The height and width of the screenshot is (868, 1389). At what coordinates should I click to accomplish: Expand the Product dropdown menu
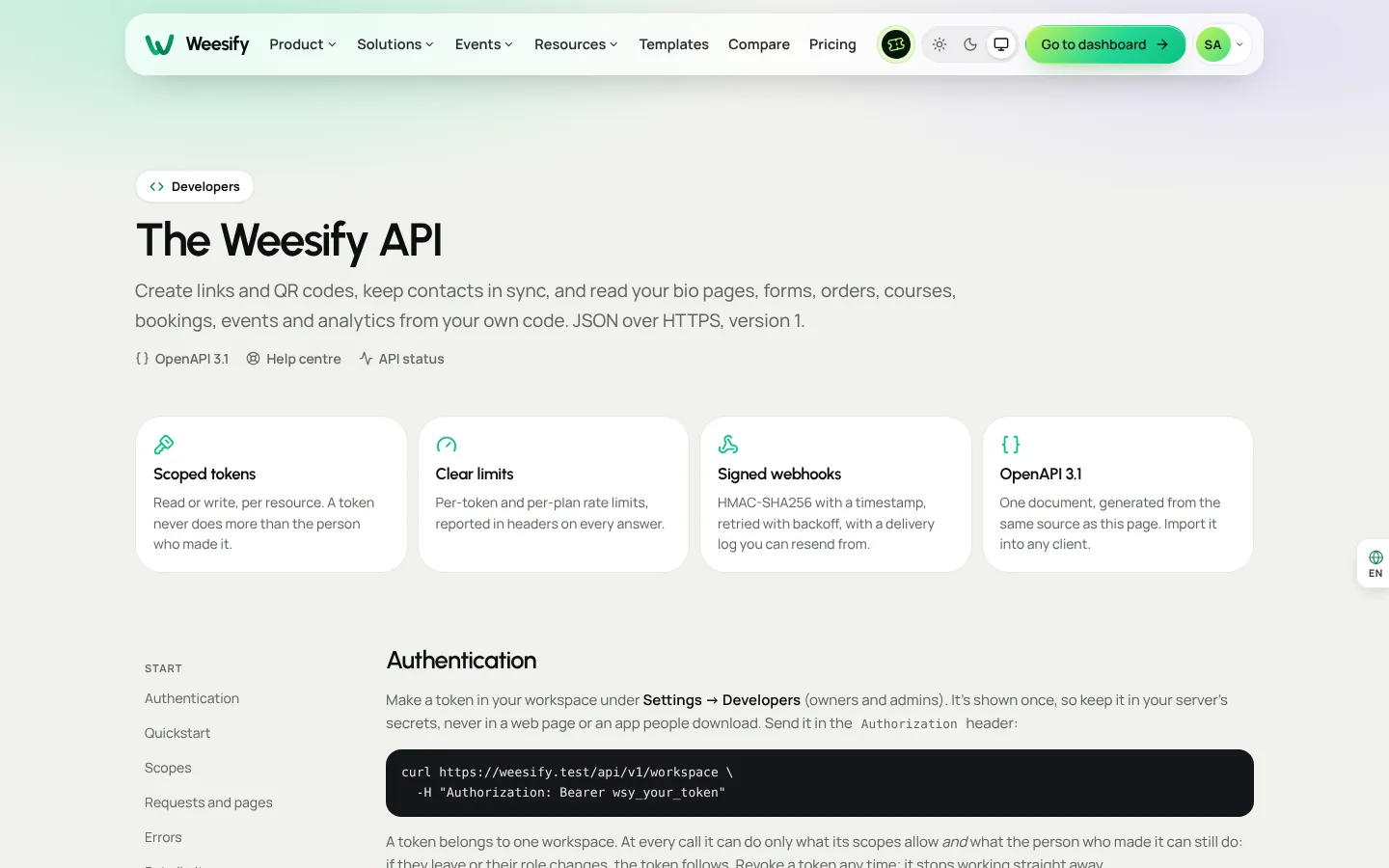(x=303, y=44)
